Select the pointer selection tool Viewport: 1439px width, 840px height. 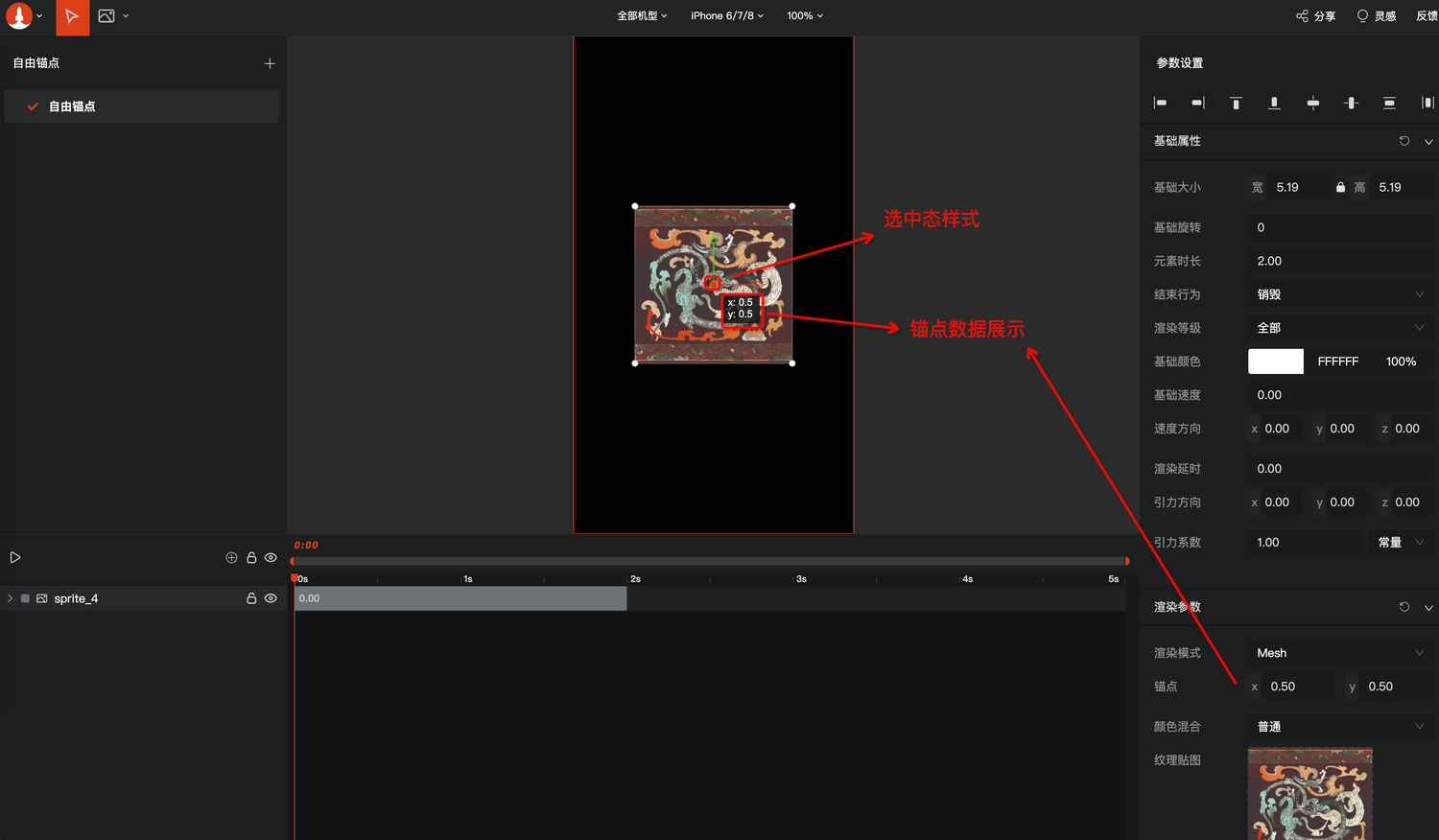point(72,17)
